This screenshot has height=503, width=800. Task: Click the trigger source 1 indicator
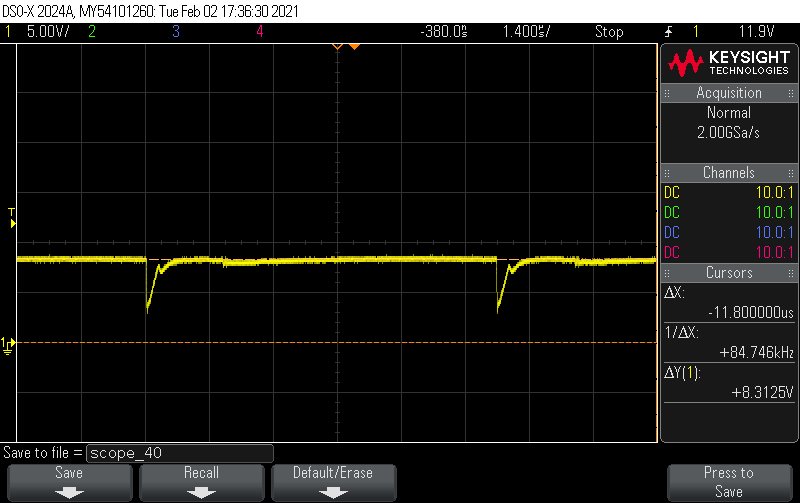pyautogui.click(x=696, y=32)
